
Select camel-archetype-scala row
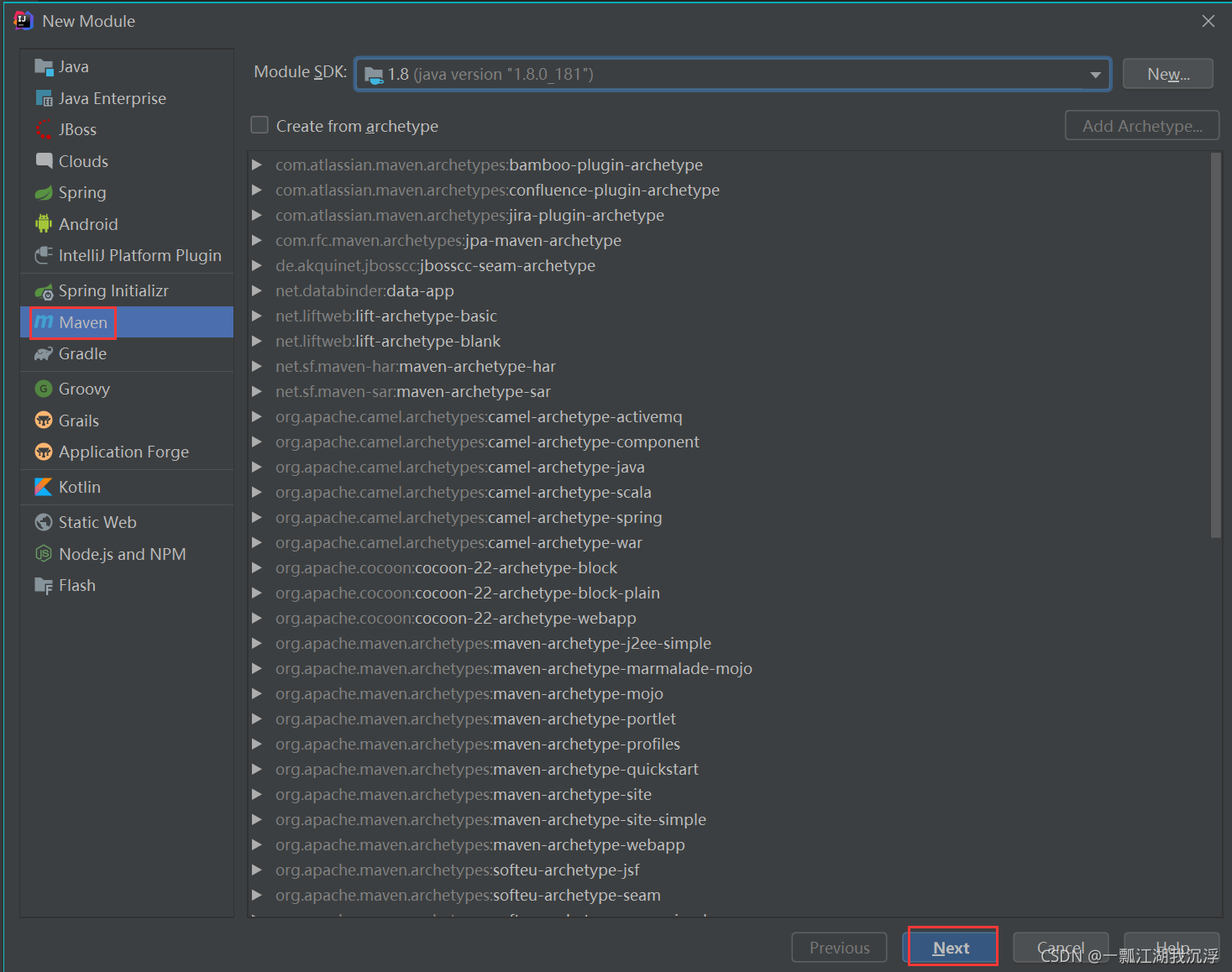pos(729,492)
